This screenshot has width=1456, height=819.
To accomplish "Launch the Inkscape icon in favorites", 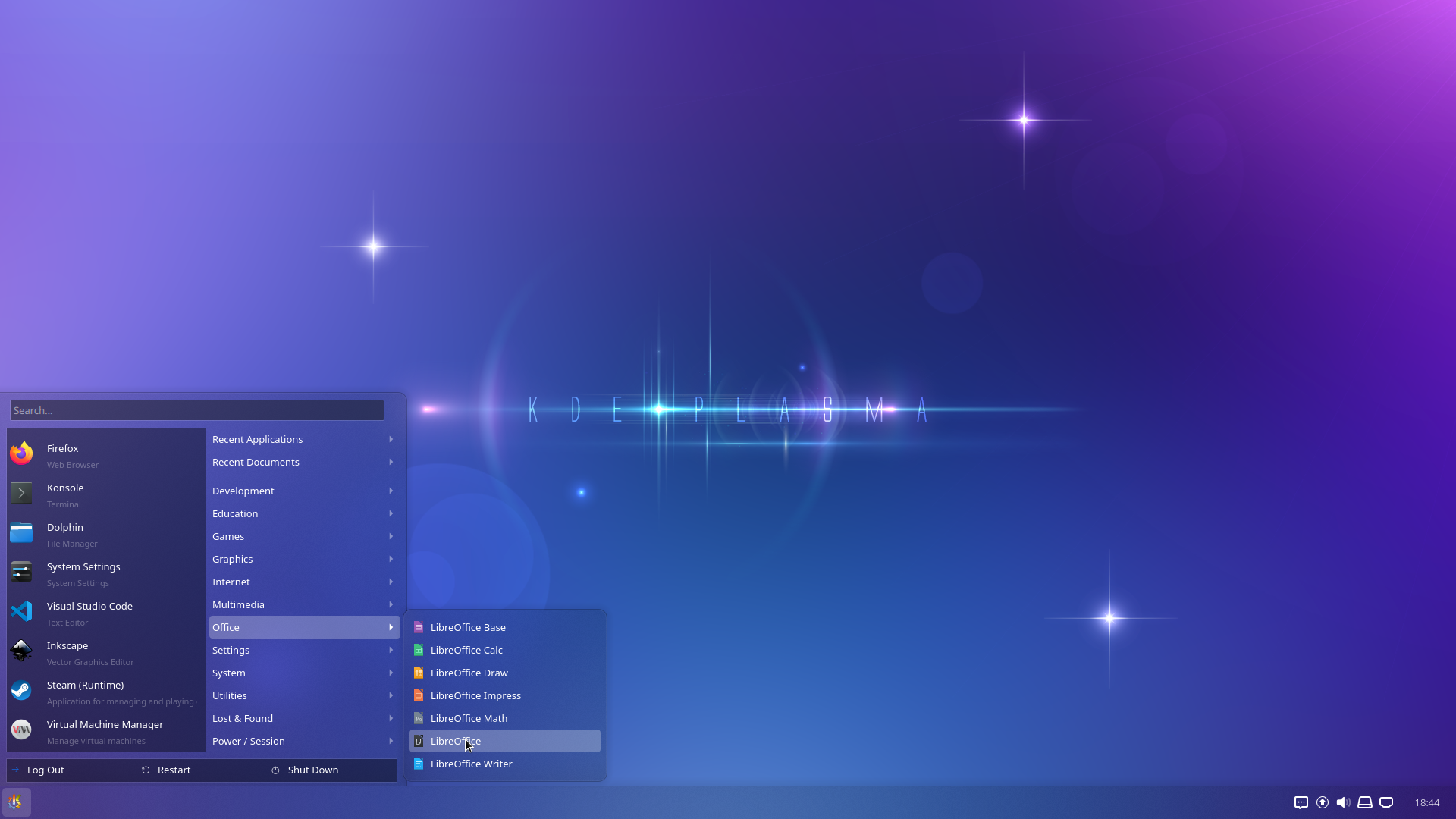I will [x=21, y=651].
